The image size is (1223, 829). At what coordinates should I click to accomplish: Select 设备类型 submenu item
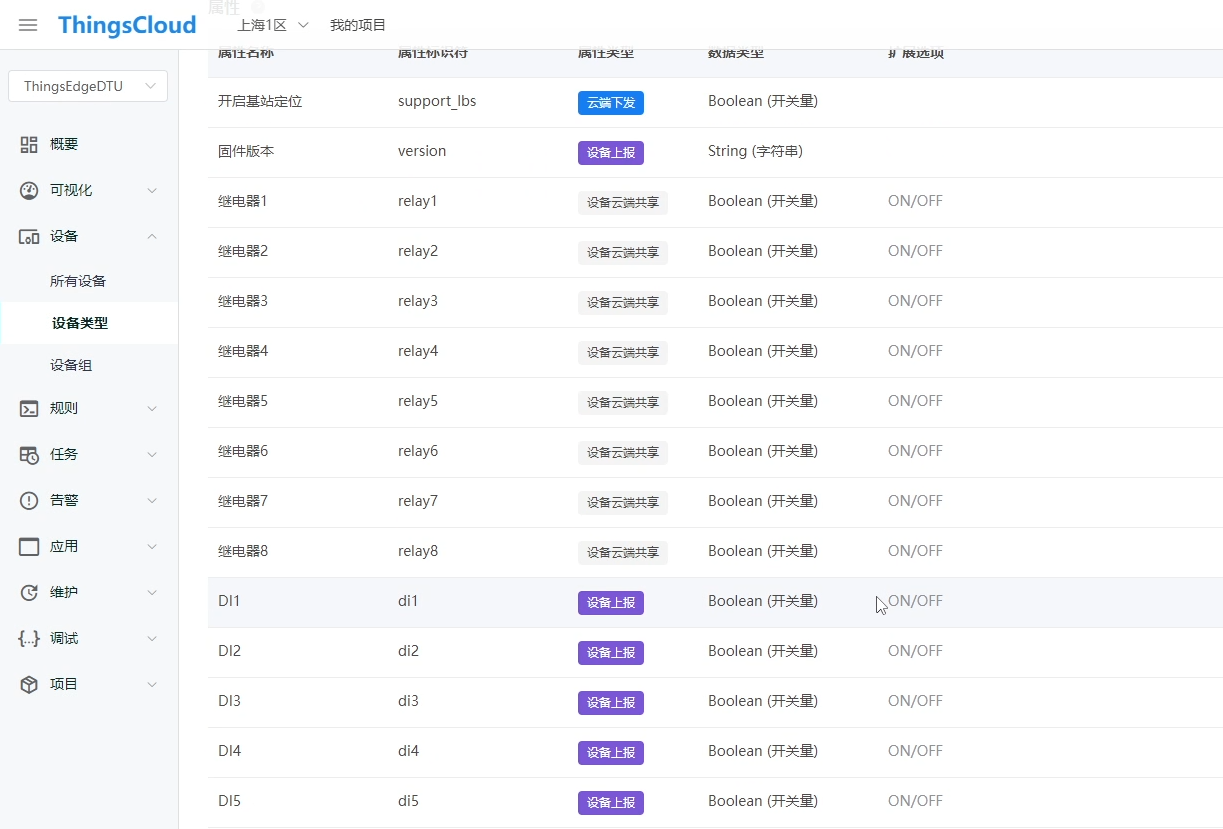pyautogui.click(x=80, y=323)
